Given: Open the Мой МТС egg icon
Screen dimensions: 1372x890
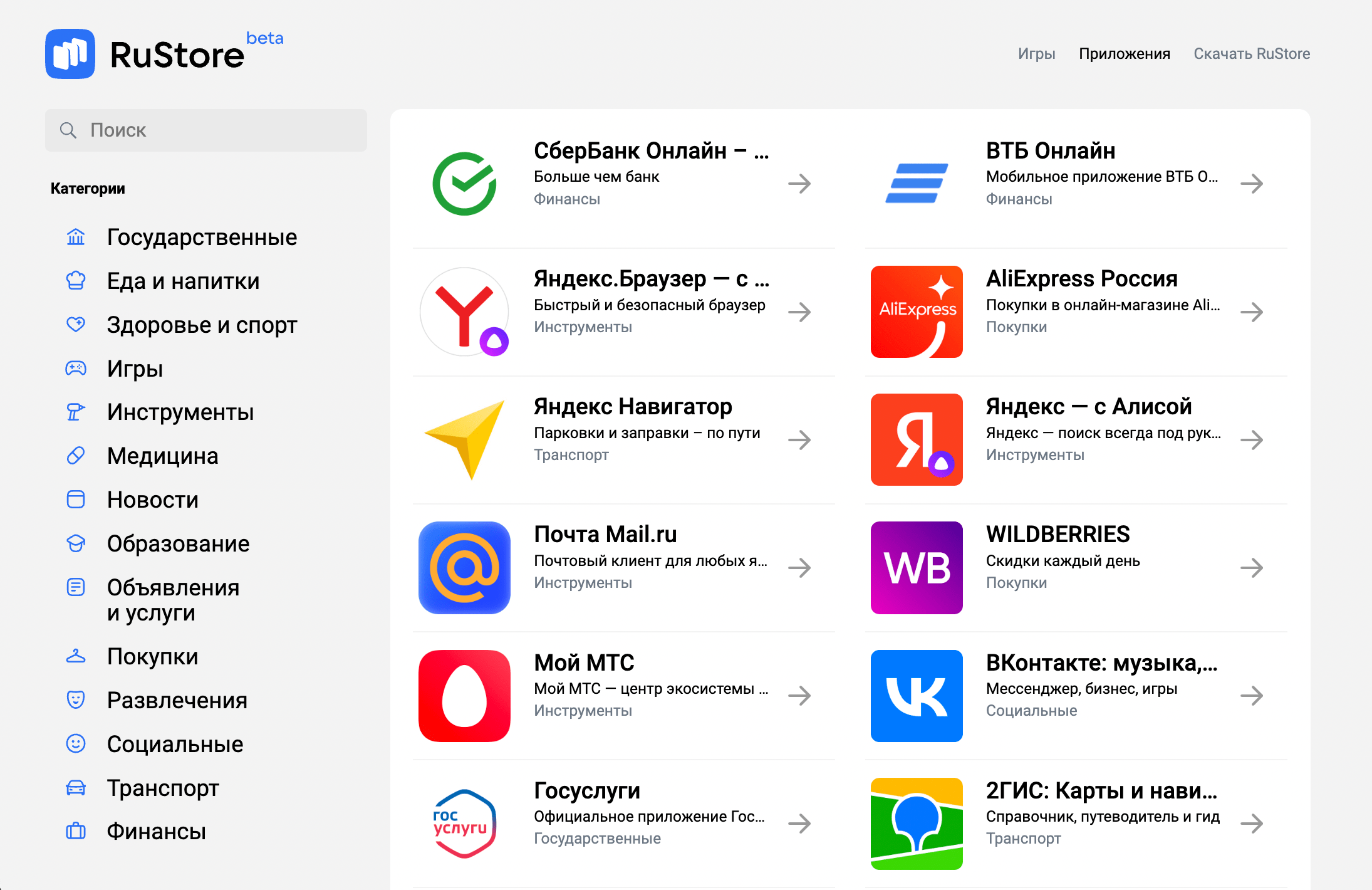Looking at the screenshot, I should (x=464, y=696).
